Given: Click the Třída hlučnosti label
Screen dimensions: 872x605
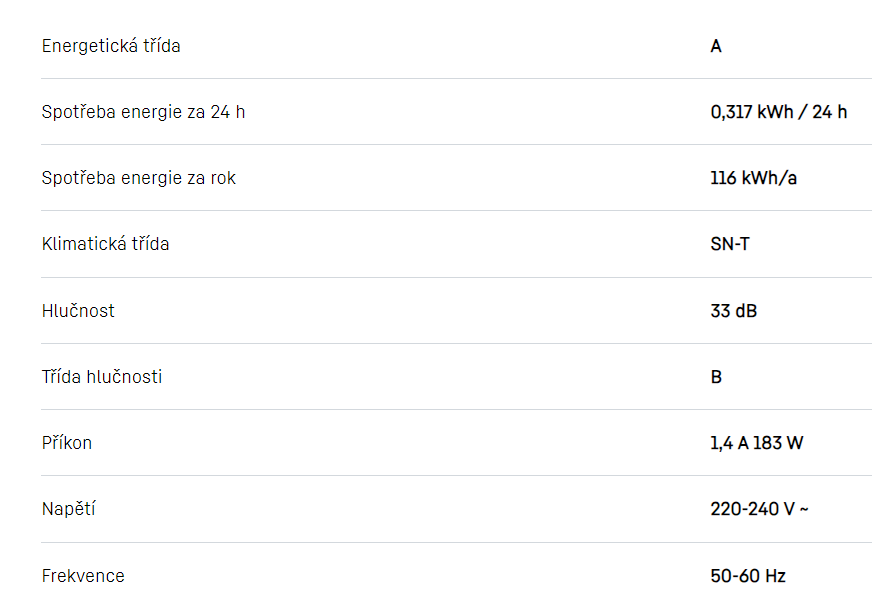Looking at the screenshot, I should tap(102, 377).
